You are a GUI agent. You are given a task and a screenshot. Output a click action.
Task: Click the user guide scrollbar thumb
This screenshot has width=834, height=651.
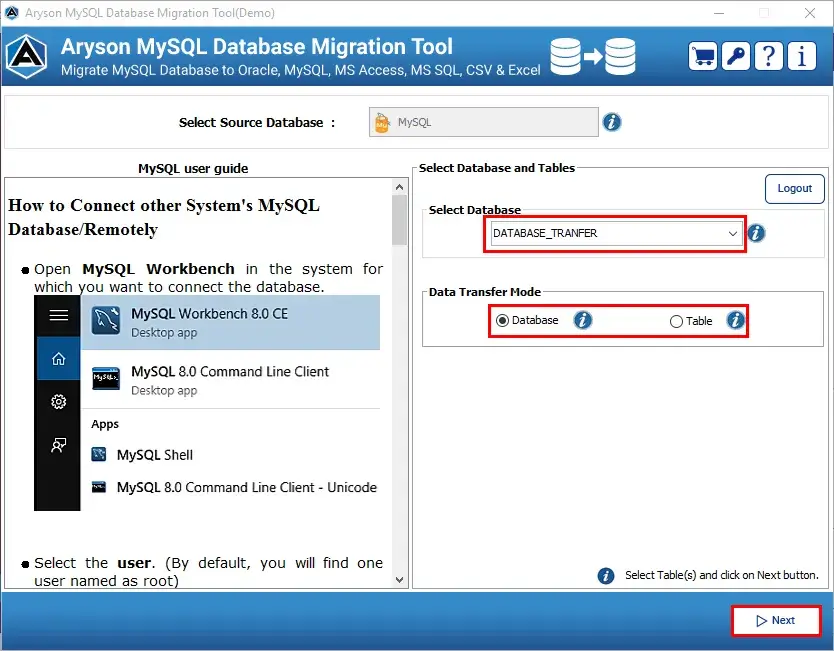400,220
